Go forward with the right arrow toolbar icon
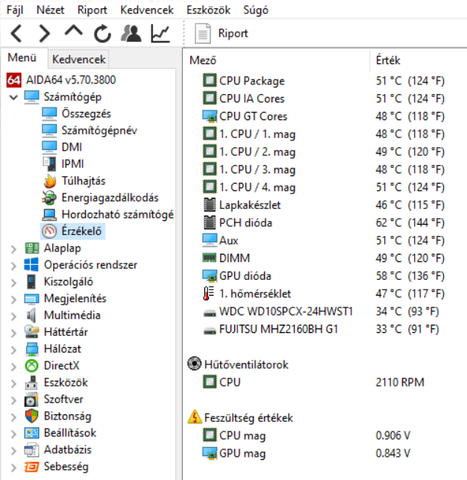 45,33
